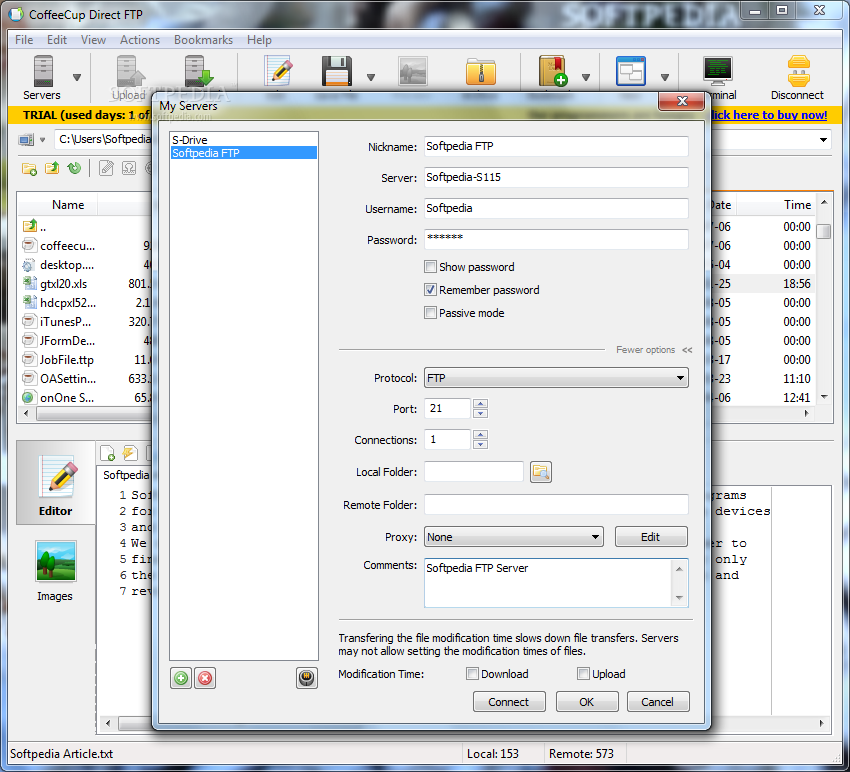Click in the Server input field
The image size is (850, 772).
(556, 177)
